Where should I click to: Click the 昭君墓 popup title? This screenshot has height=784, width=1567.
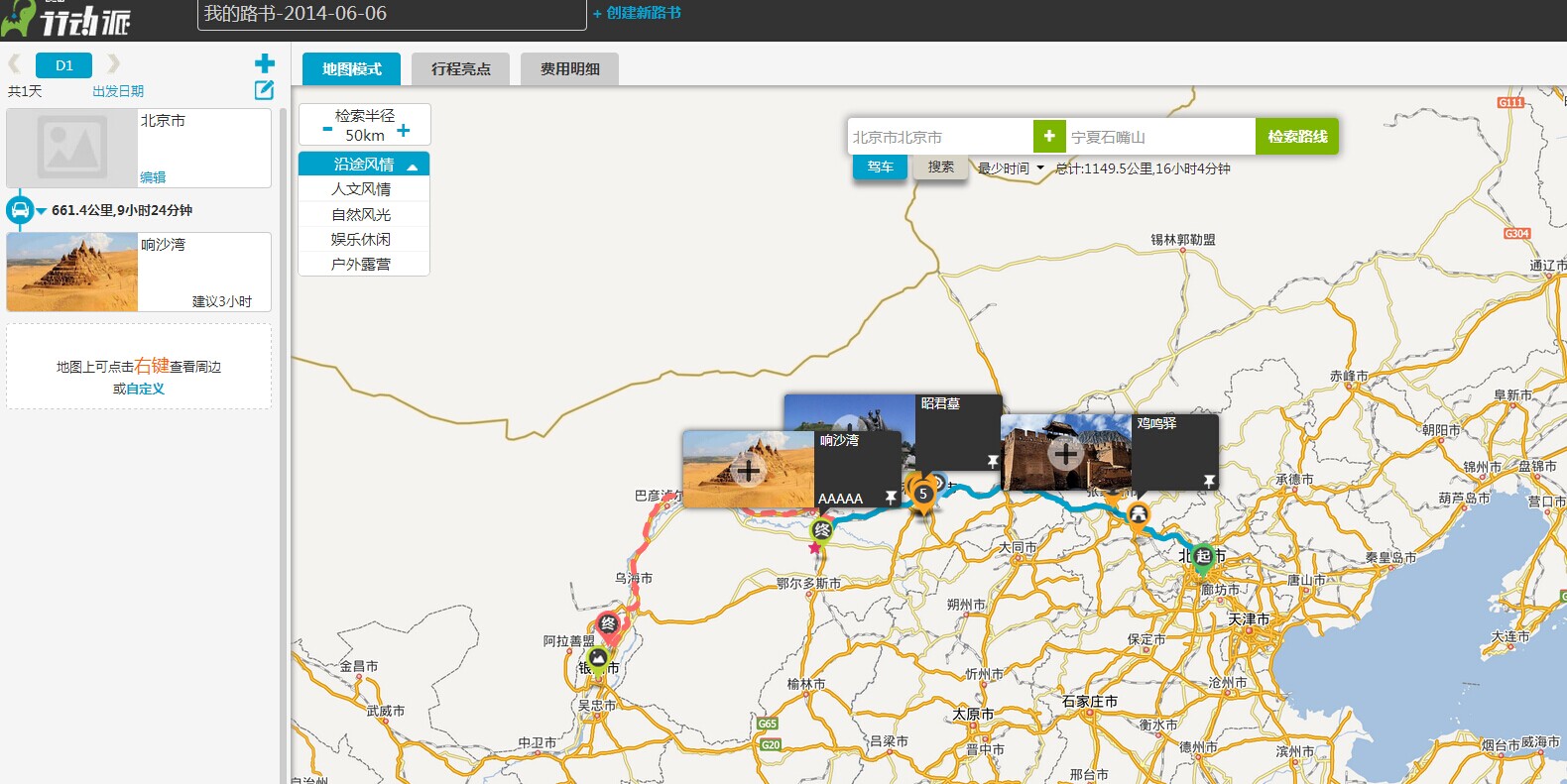(940, 403)
